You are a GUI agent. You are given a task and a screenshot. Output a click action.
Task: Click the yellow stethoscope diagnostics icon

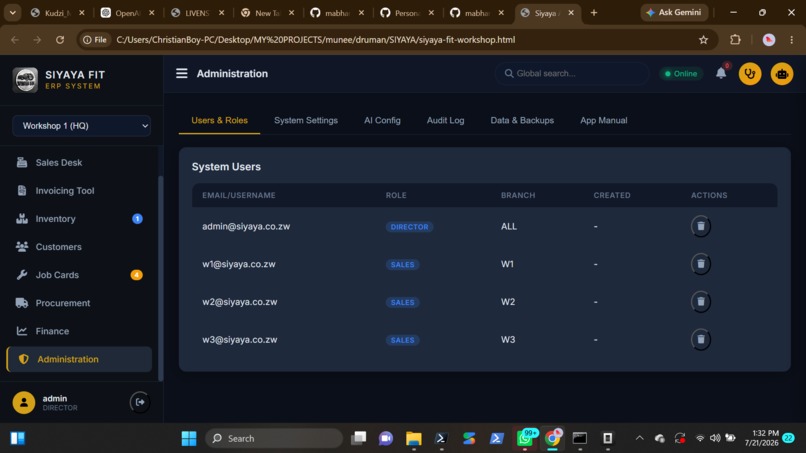coord(750,74)
